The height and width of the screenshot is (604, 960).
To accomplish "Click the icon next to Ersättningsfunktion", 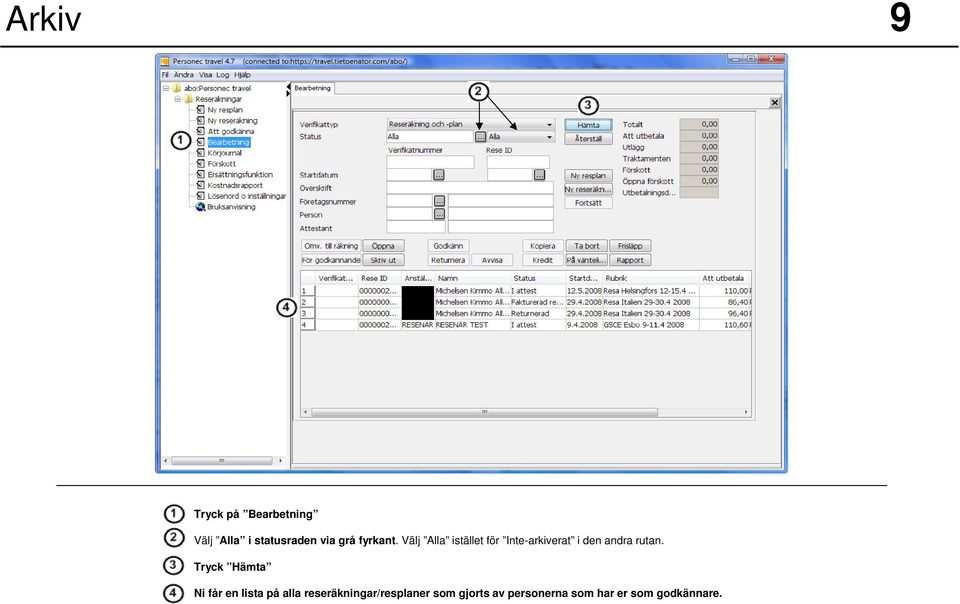I will coord(200,174).
